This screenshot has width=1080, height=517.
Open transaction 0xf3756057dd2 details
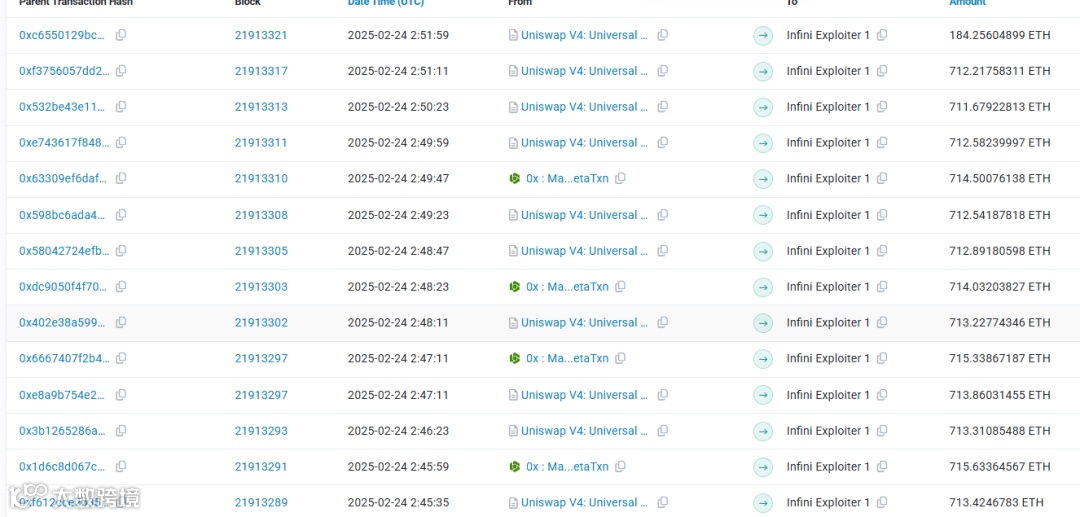[64, 71]
